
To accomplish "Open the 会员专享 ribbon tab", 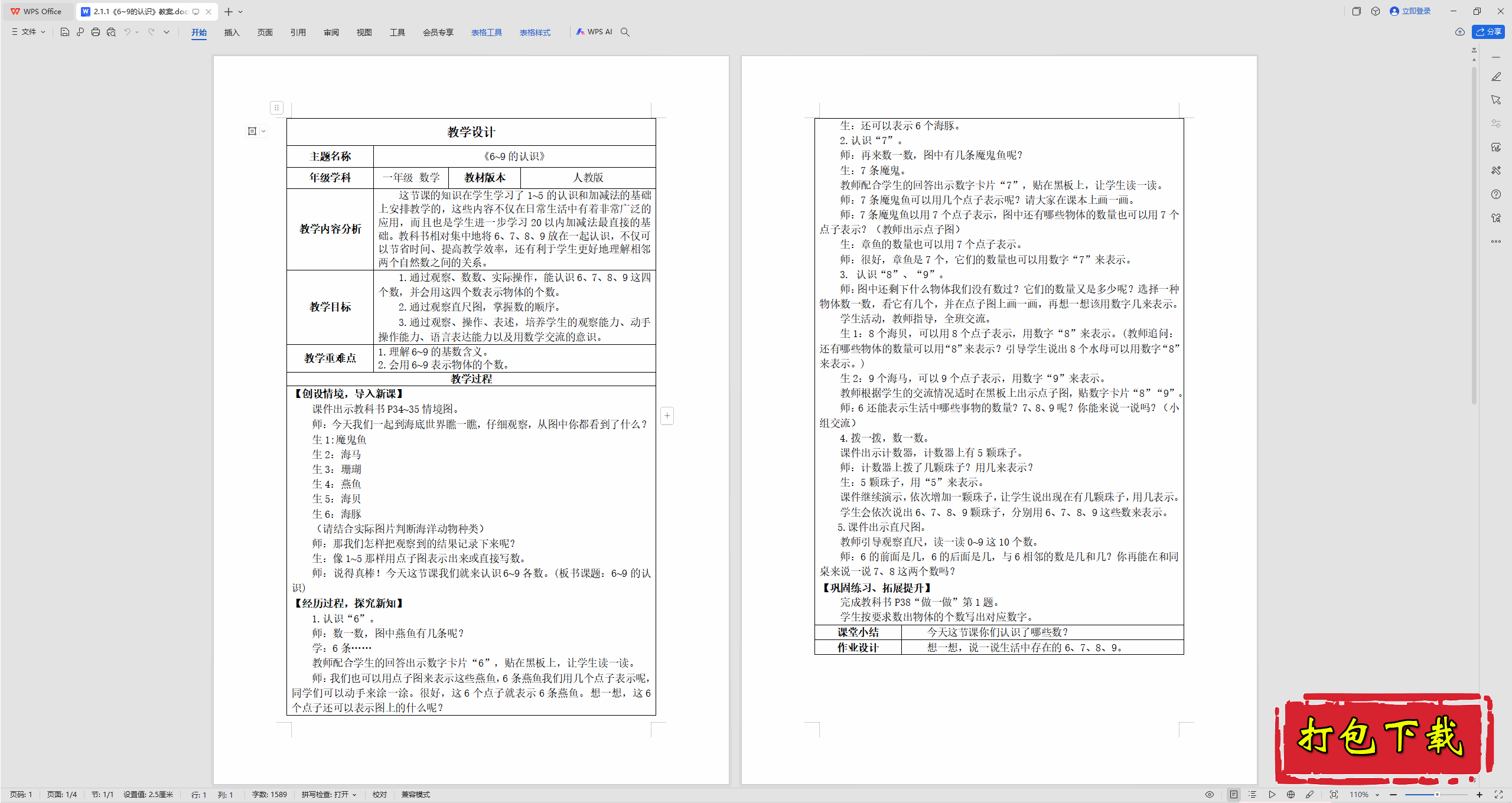I will pos(438,32).
